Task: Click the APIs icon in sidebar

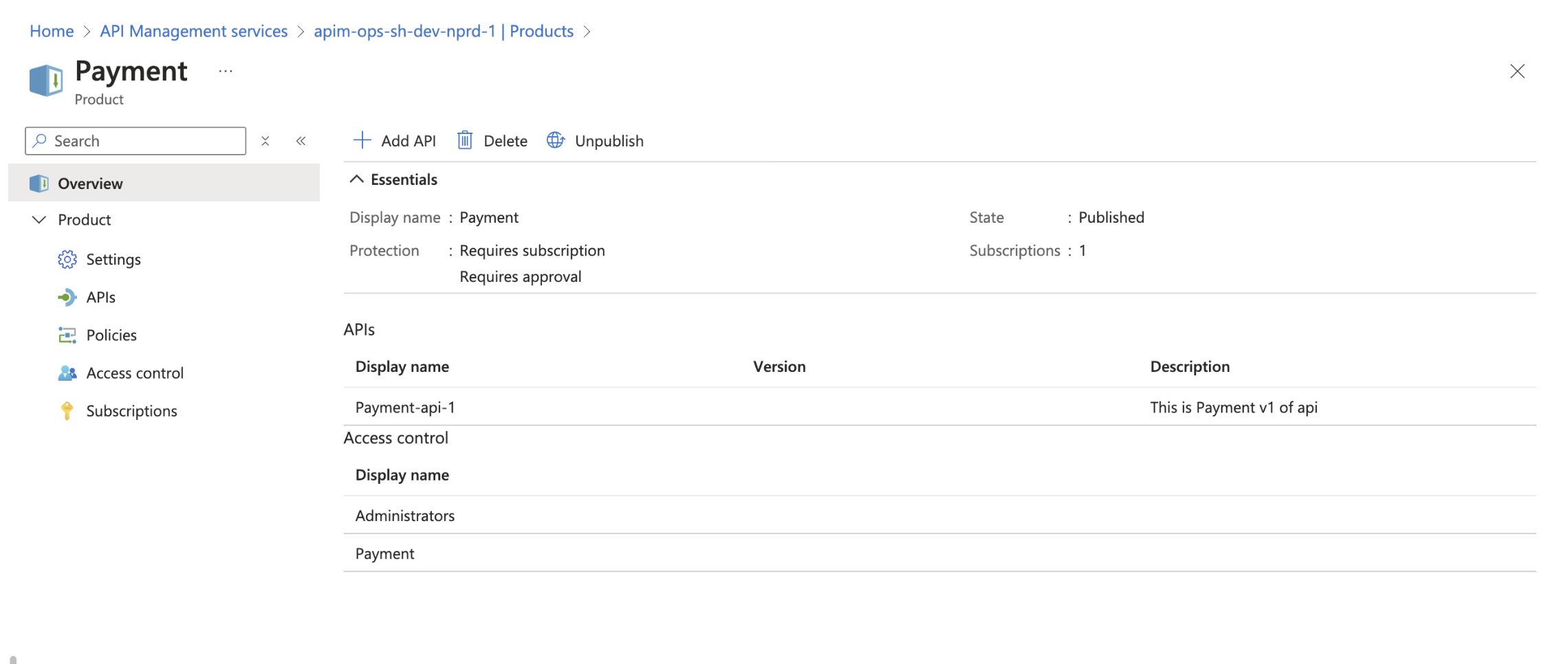Action: (67, 297)
